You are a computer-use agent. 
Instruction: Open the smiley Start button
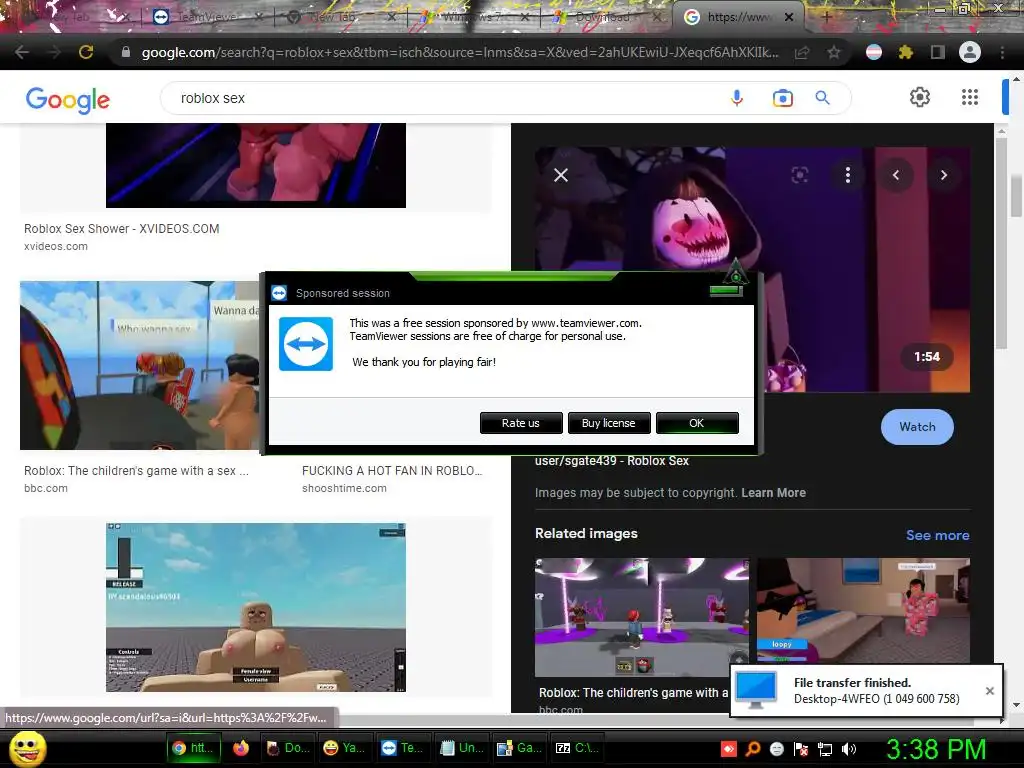coord(27,749)
